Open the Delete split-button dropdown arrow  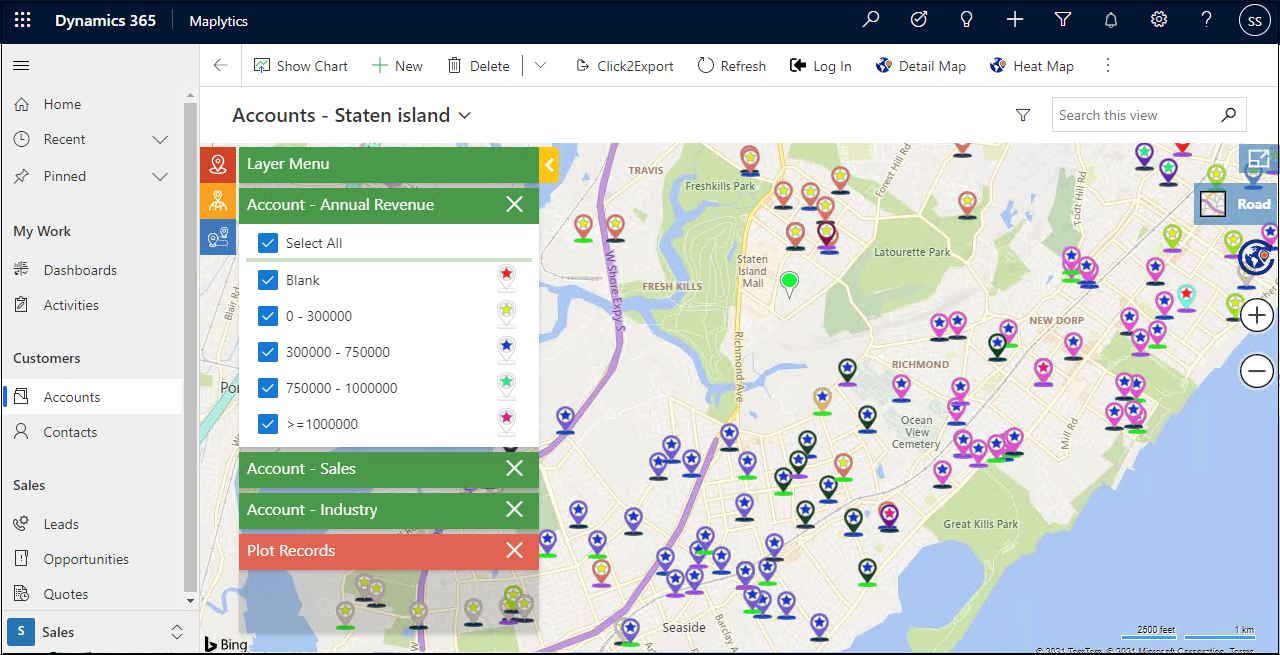point(541,66)
